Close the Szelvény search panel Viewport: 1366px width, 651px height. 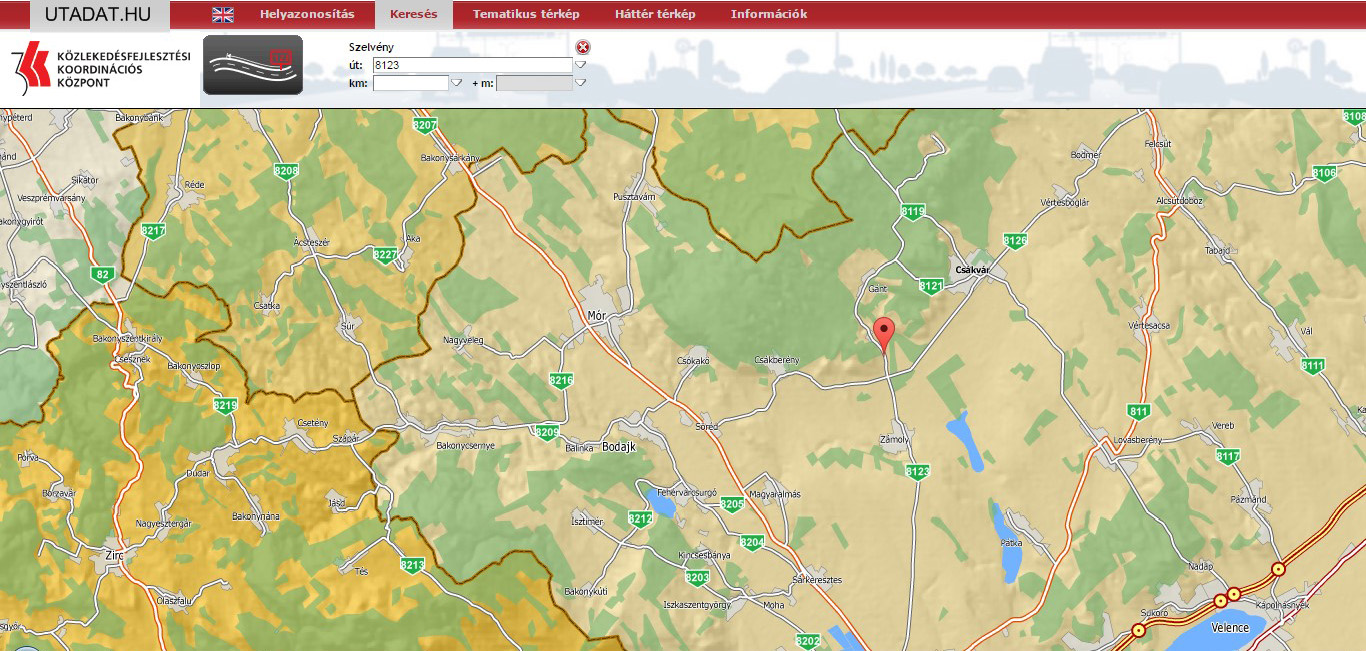coord(583,47)
